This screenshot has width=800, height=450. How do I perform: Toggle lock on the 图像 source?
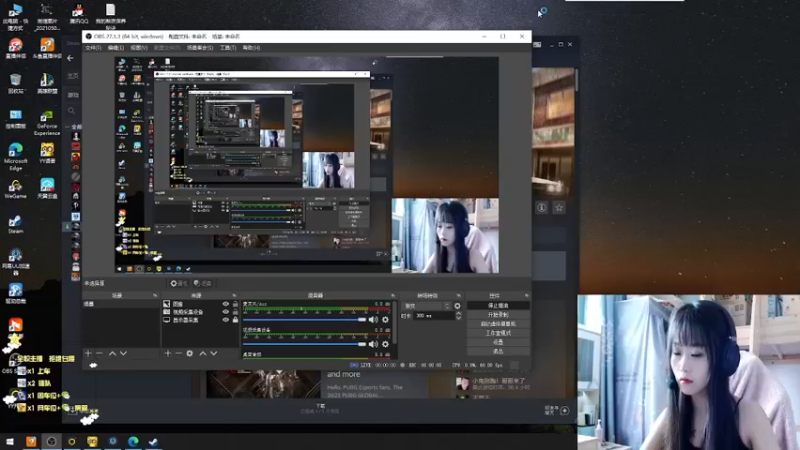pyautogui.click(x=235, y=304)
